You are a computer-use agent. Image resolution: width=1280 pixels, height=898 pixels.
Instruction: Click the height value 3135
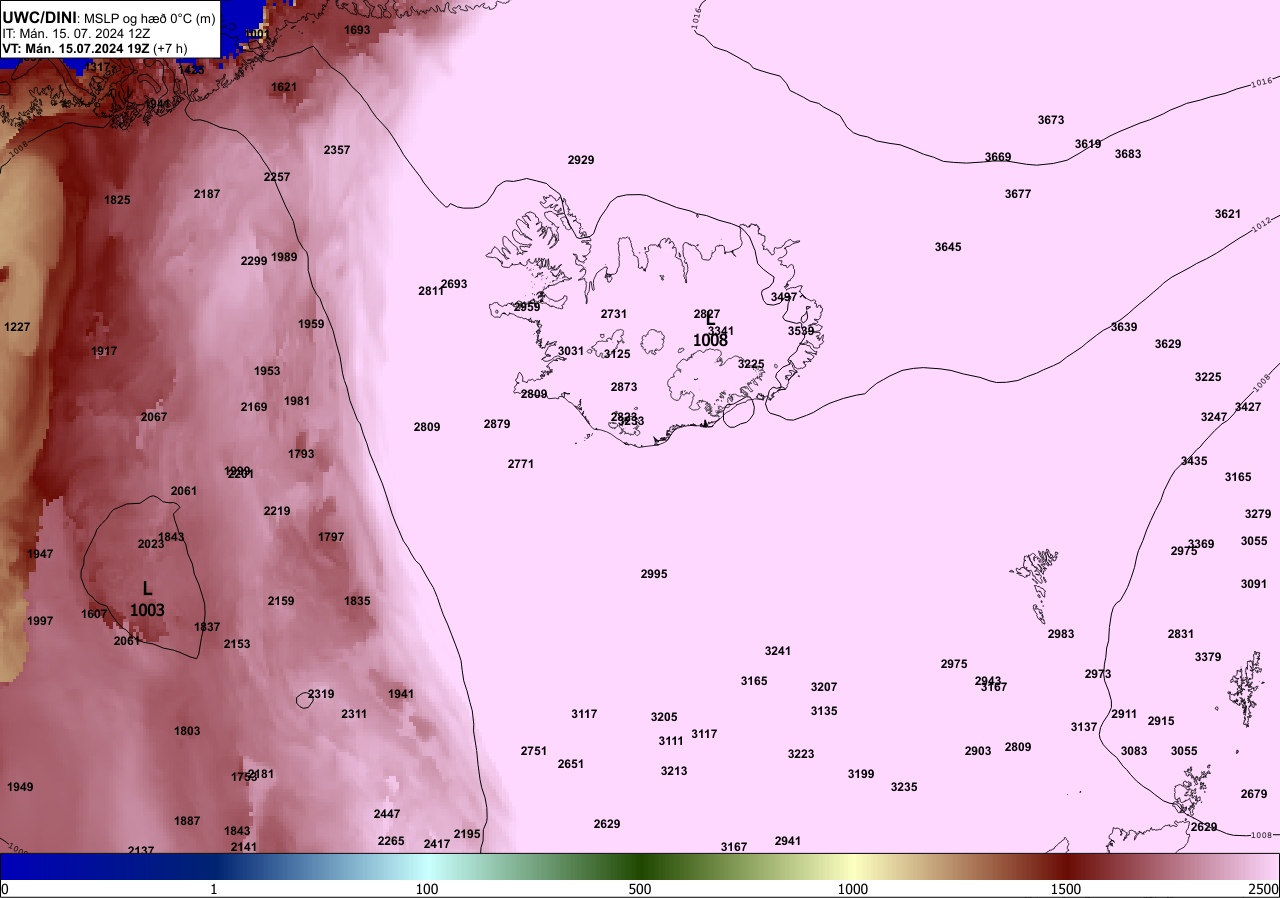[x=824, y=711]
